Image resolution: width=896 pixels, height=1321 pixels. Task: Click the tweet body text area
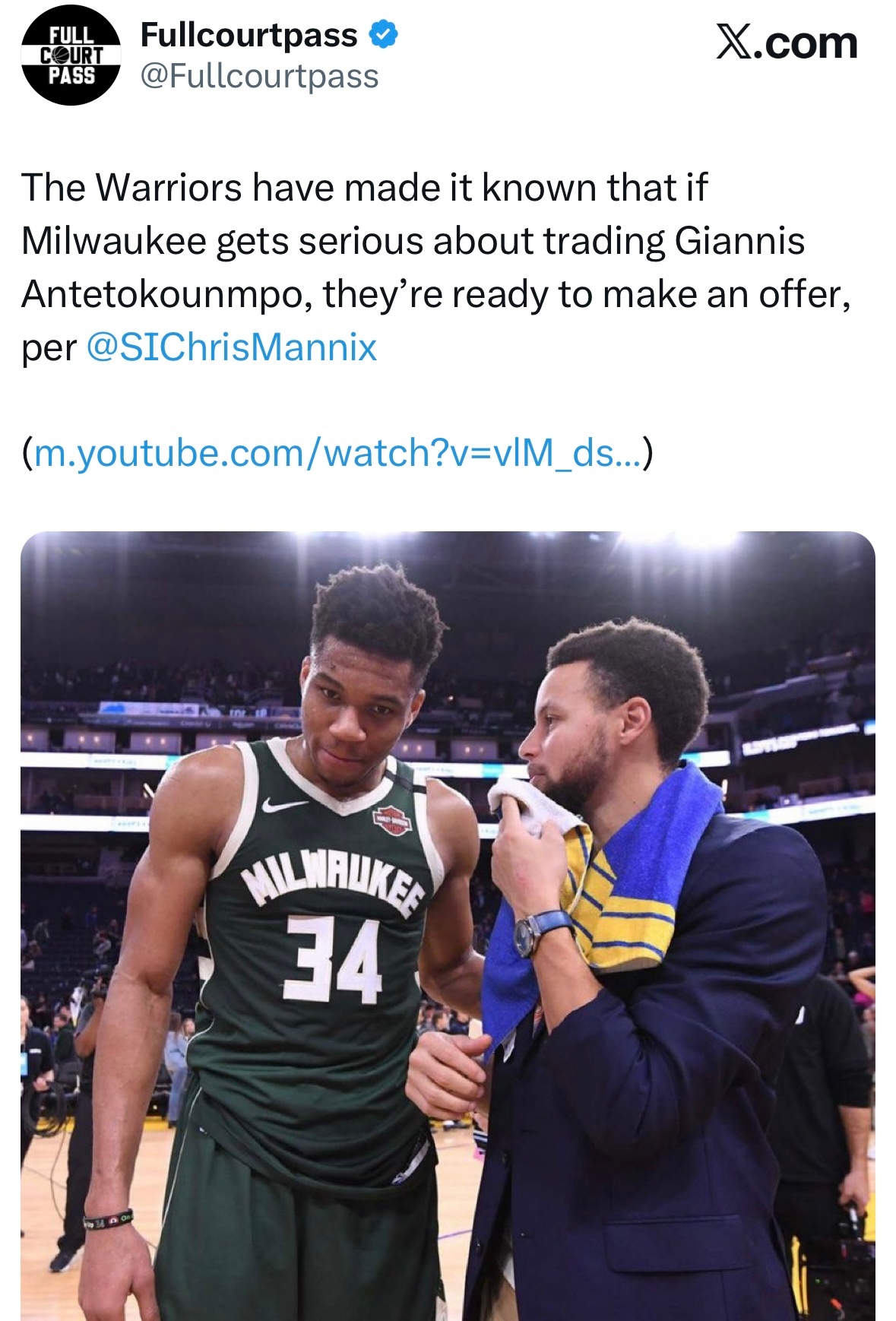click(x=441, y=266)
